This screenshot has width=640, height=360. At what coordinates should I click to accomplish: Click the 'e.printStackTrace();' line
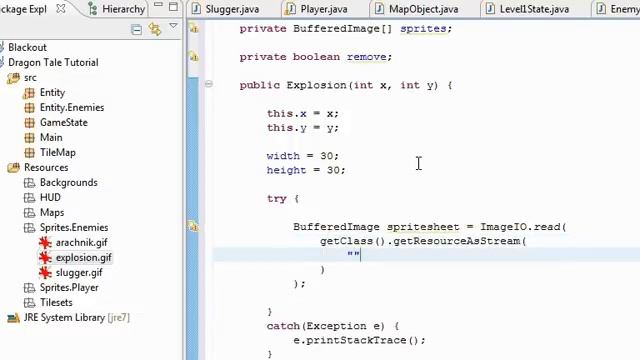[359, 340]
